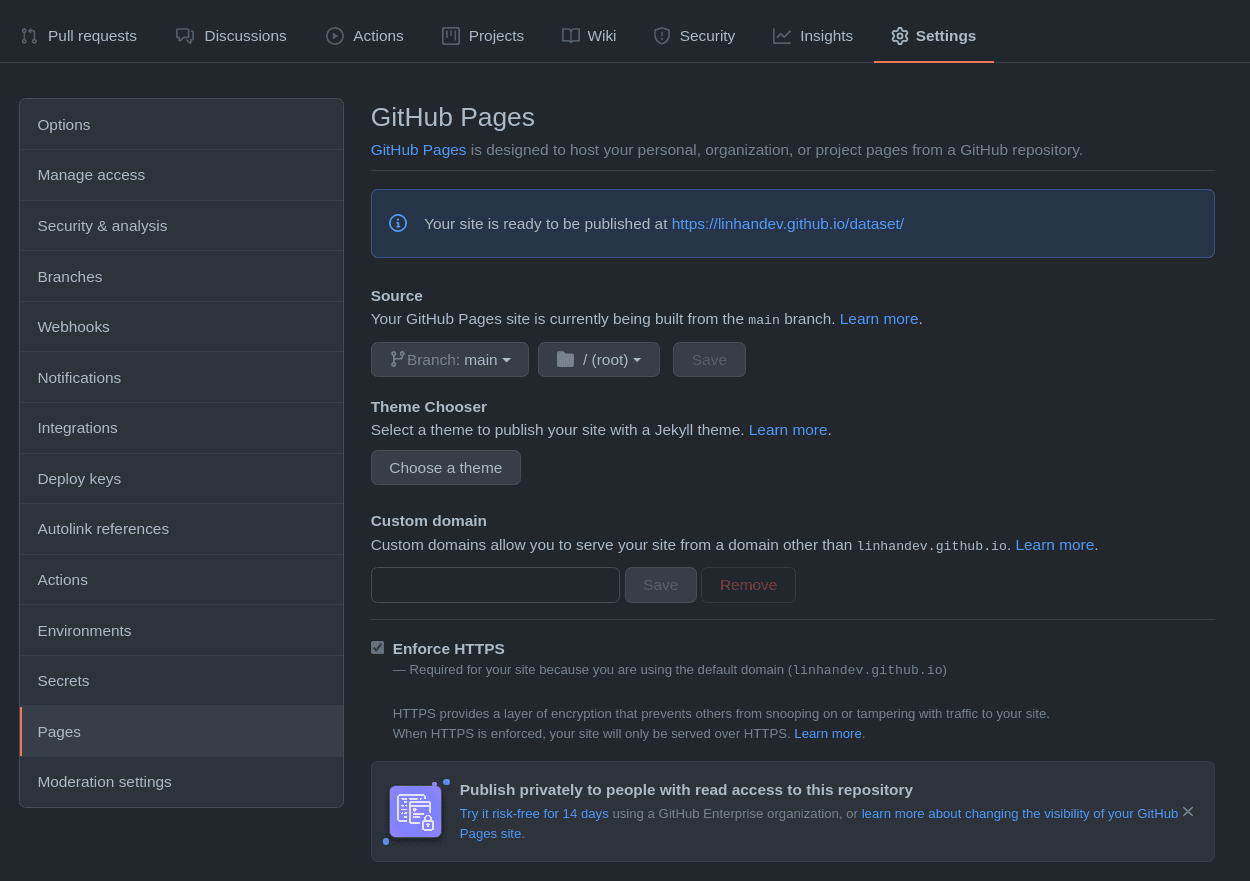Click the Wiki book icon
The width and height of the screenshot is (1250, 881).
571,36
